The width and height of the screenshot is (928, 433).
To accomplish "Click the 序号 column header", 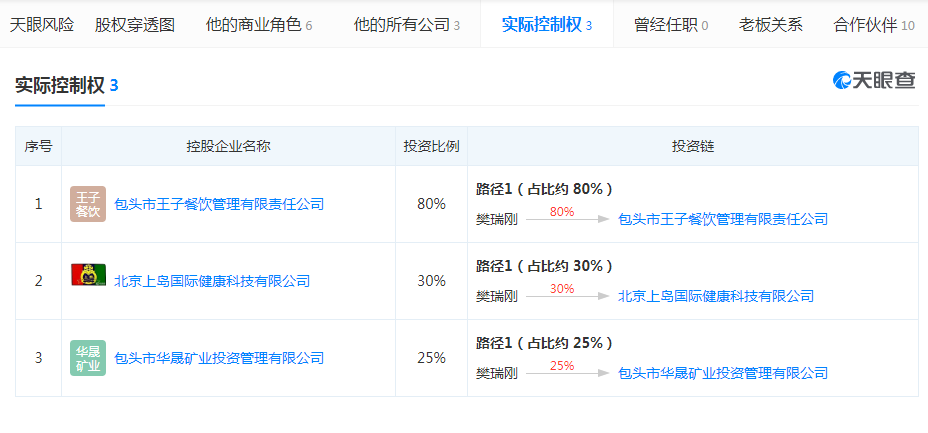I will tap(38, 146).
